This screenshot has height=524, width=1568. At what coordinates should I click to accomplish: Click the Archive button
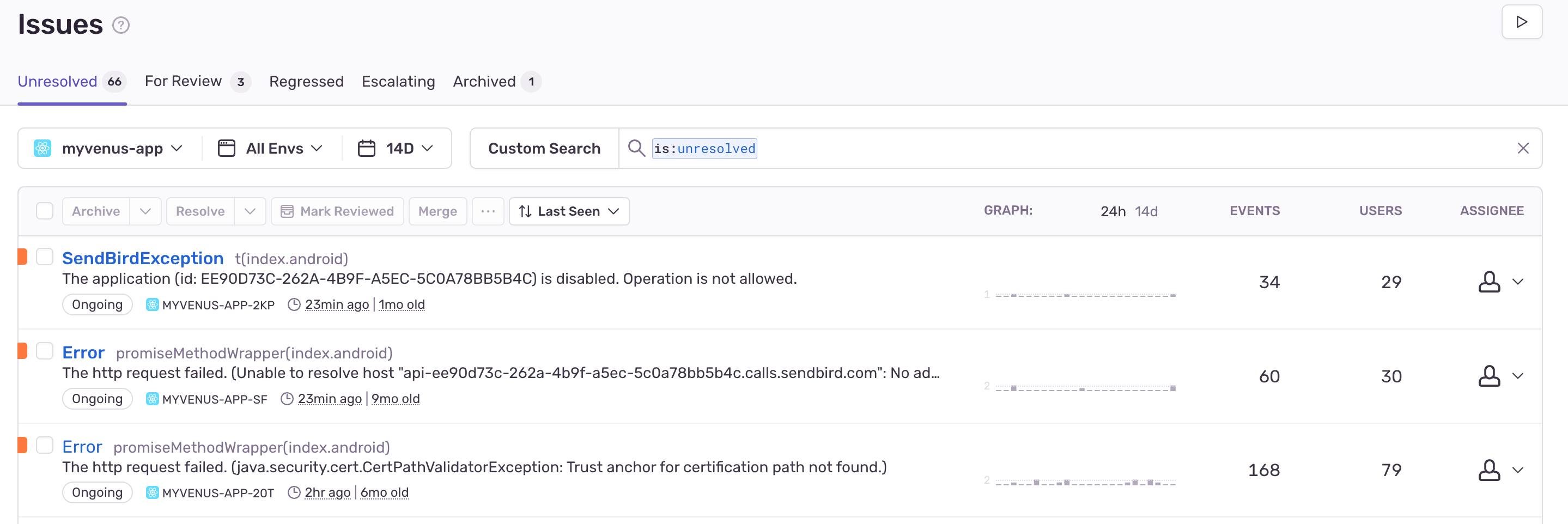click(x=95, y=211)
